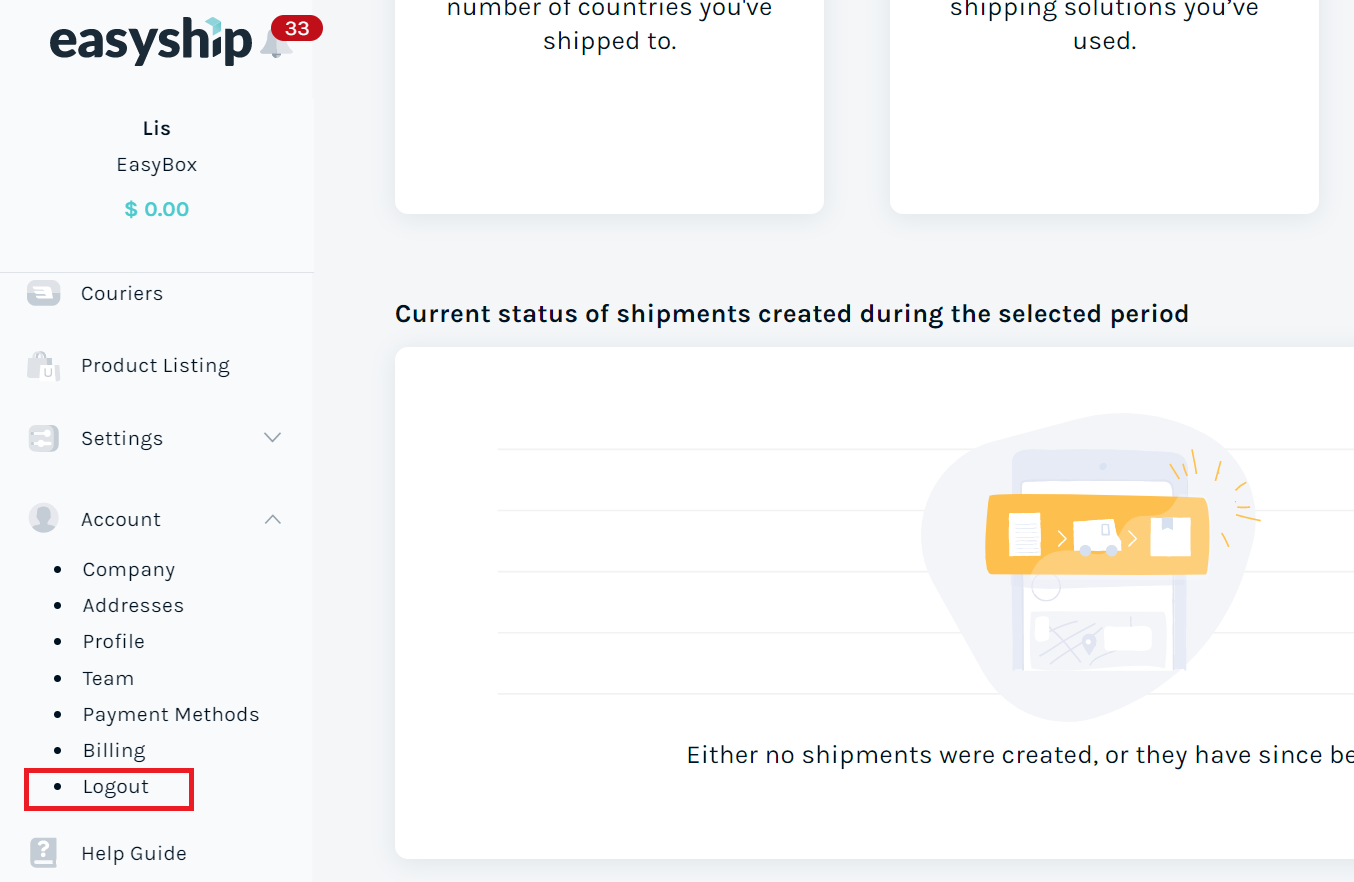Open the Addresses submenu item
Screen dimensions: 1354x882
point(133,605)
